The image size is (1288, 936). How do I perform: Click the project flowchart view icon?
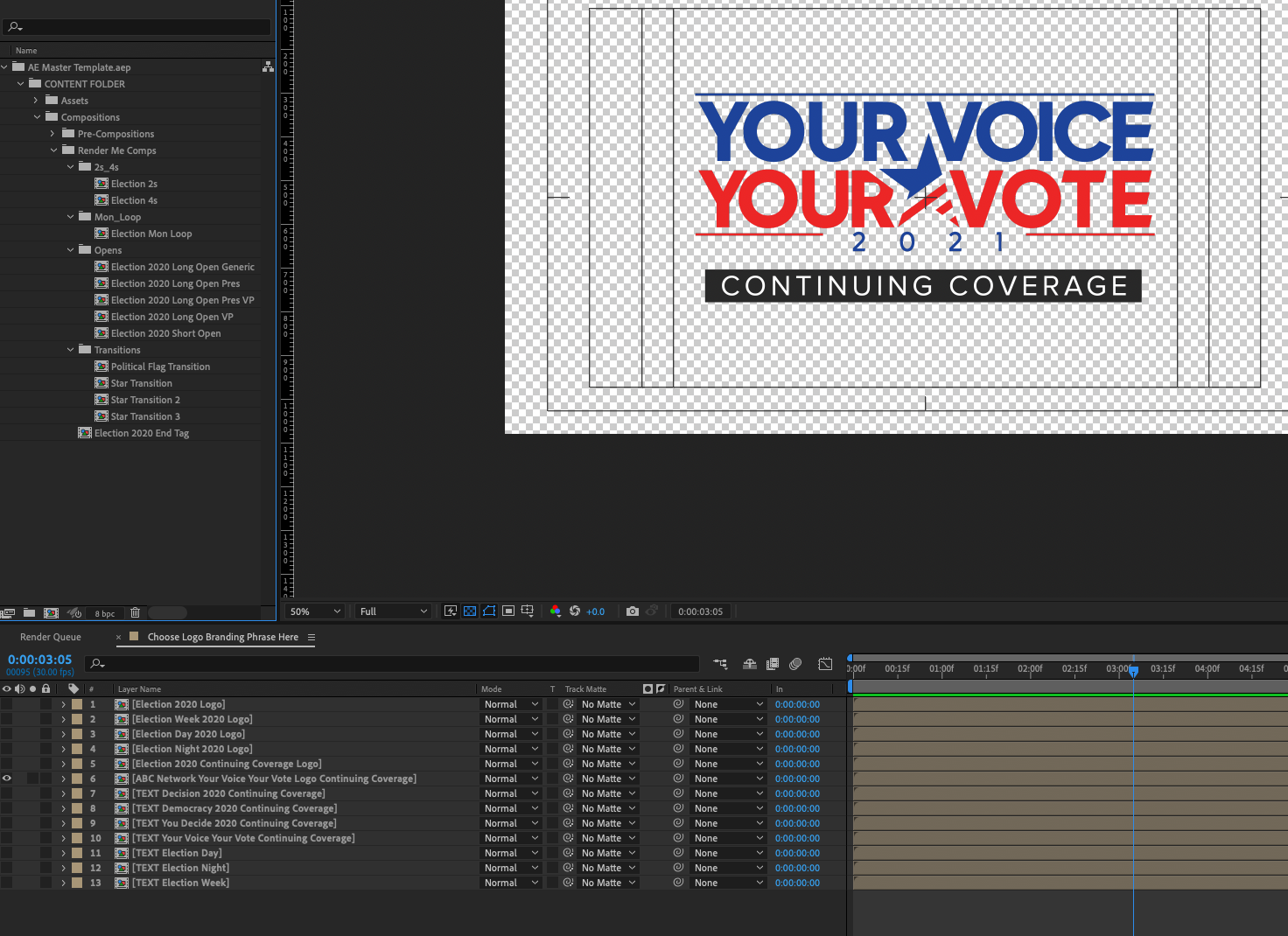point(268,66)
